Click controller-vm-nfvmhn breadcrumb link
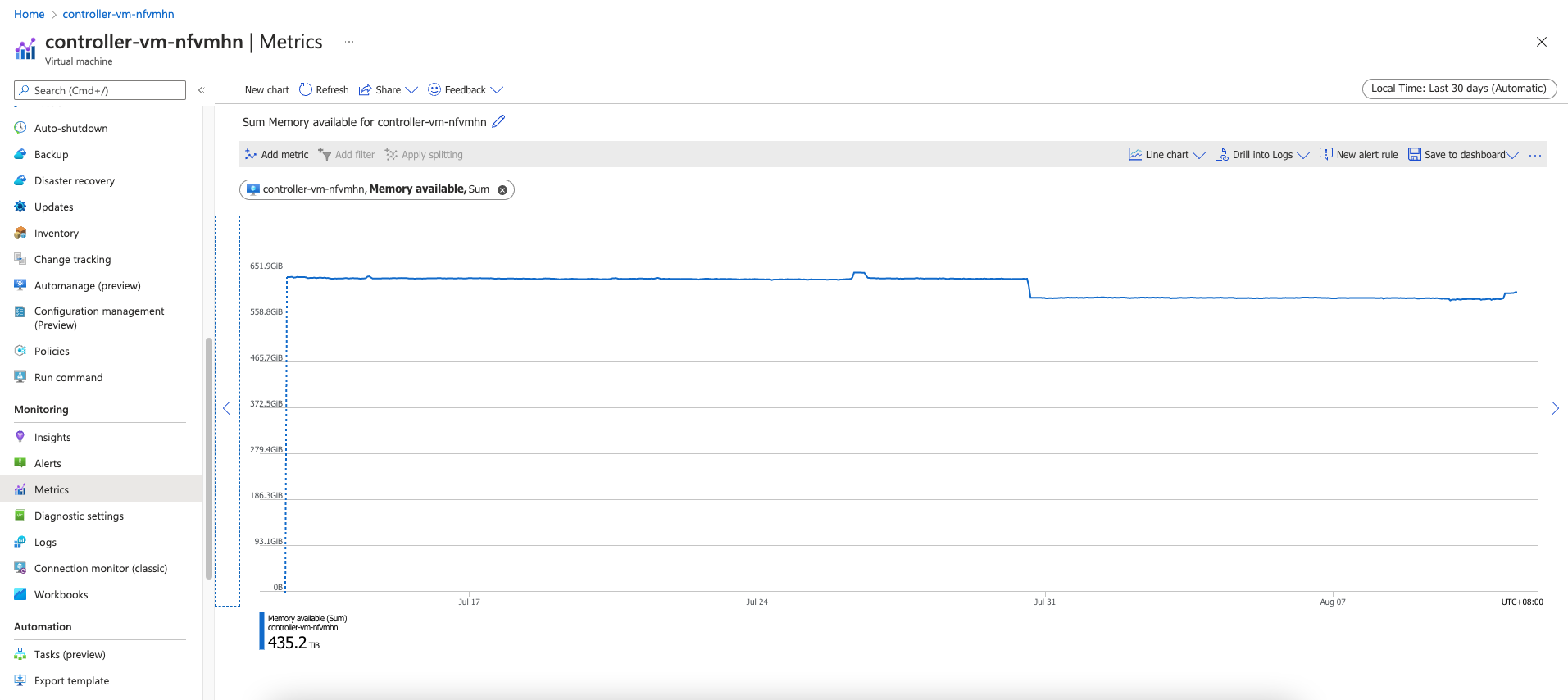 pos(118,14)
